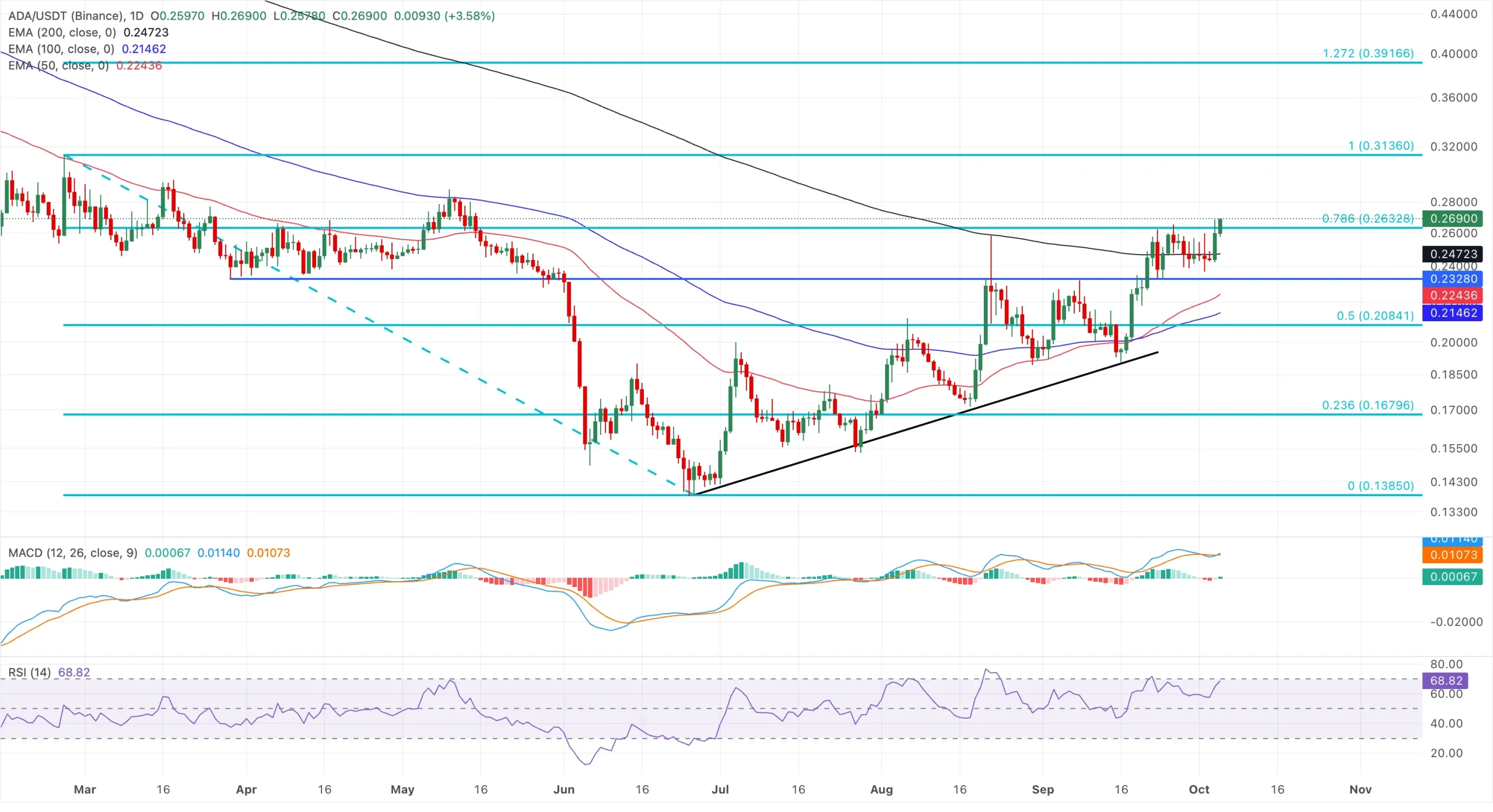Click the black 0.24723 EMA 200 price tag
This screenshot has width=1493, height=812.
pyautogui.click(x=1452, y=254)
